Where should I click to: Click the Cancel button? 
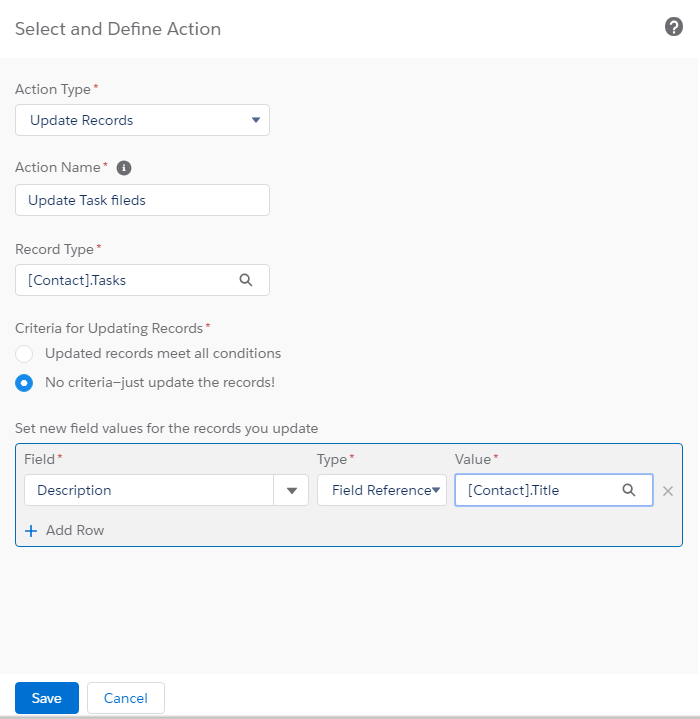pyautogui.click(x=126, y=698)
